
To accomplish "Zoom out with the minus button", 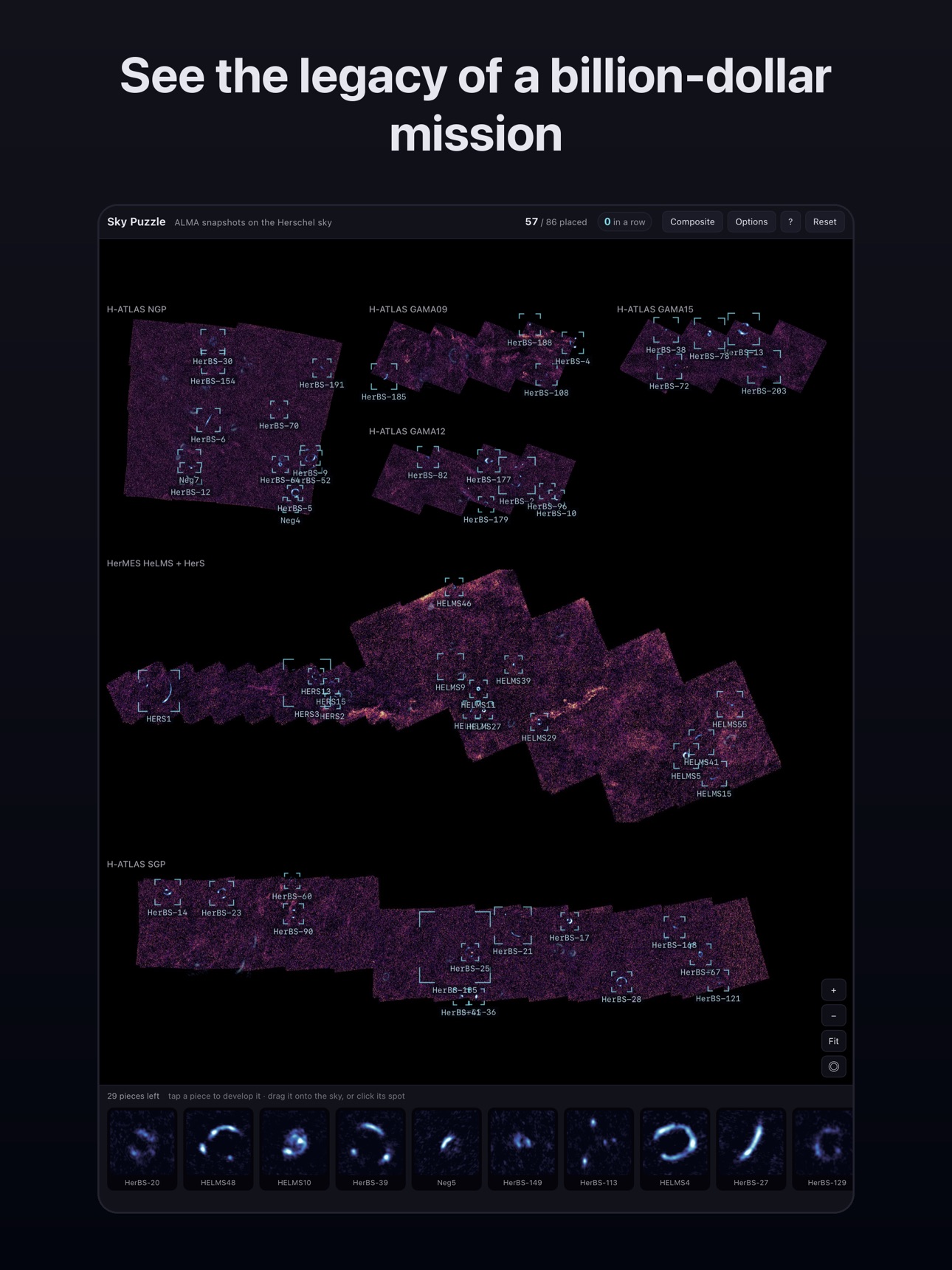I will coord(833,1016).
